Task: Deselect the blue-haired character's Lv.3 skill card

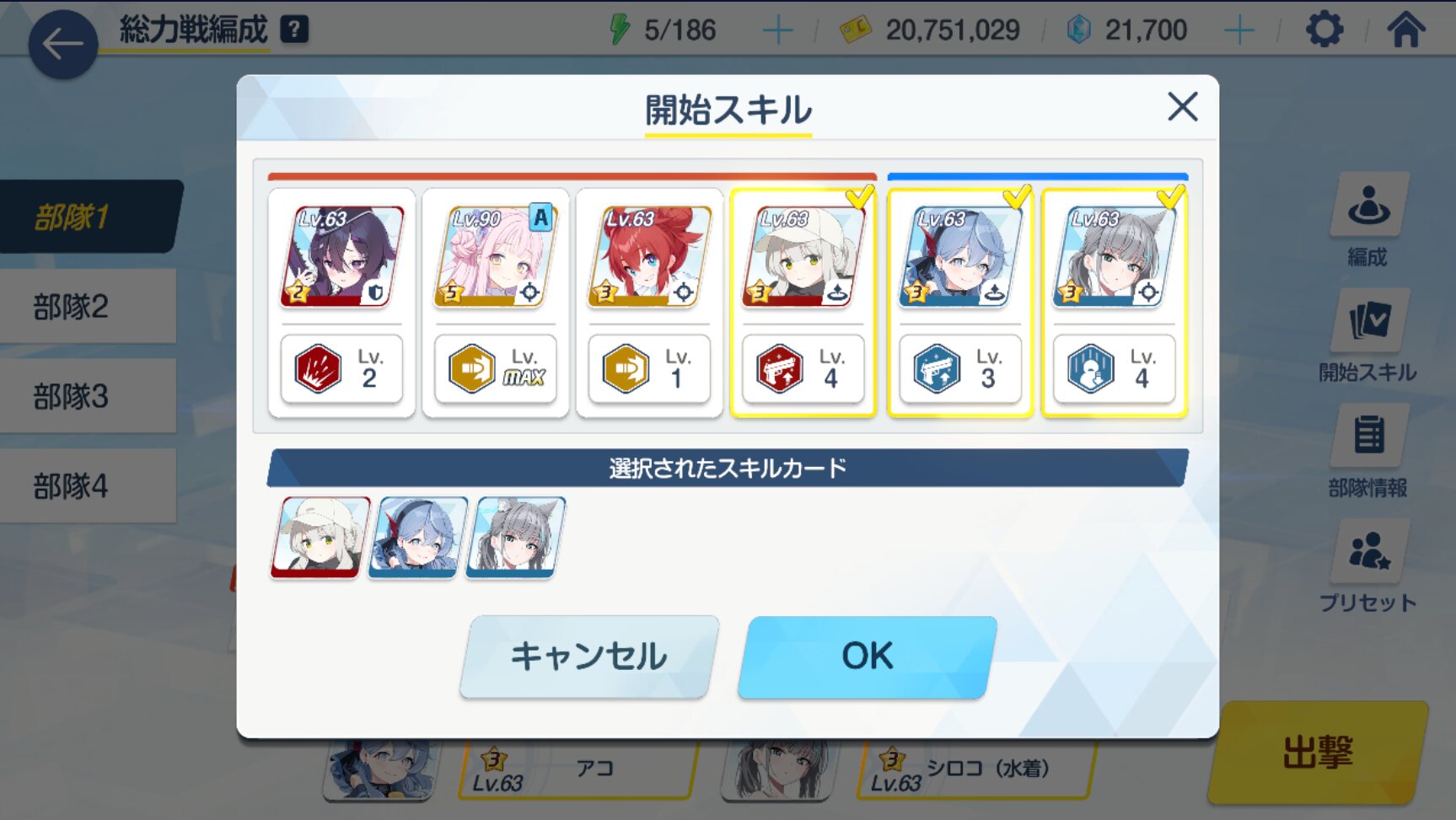Action: [x=960, y=303]
